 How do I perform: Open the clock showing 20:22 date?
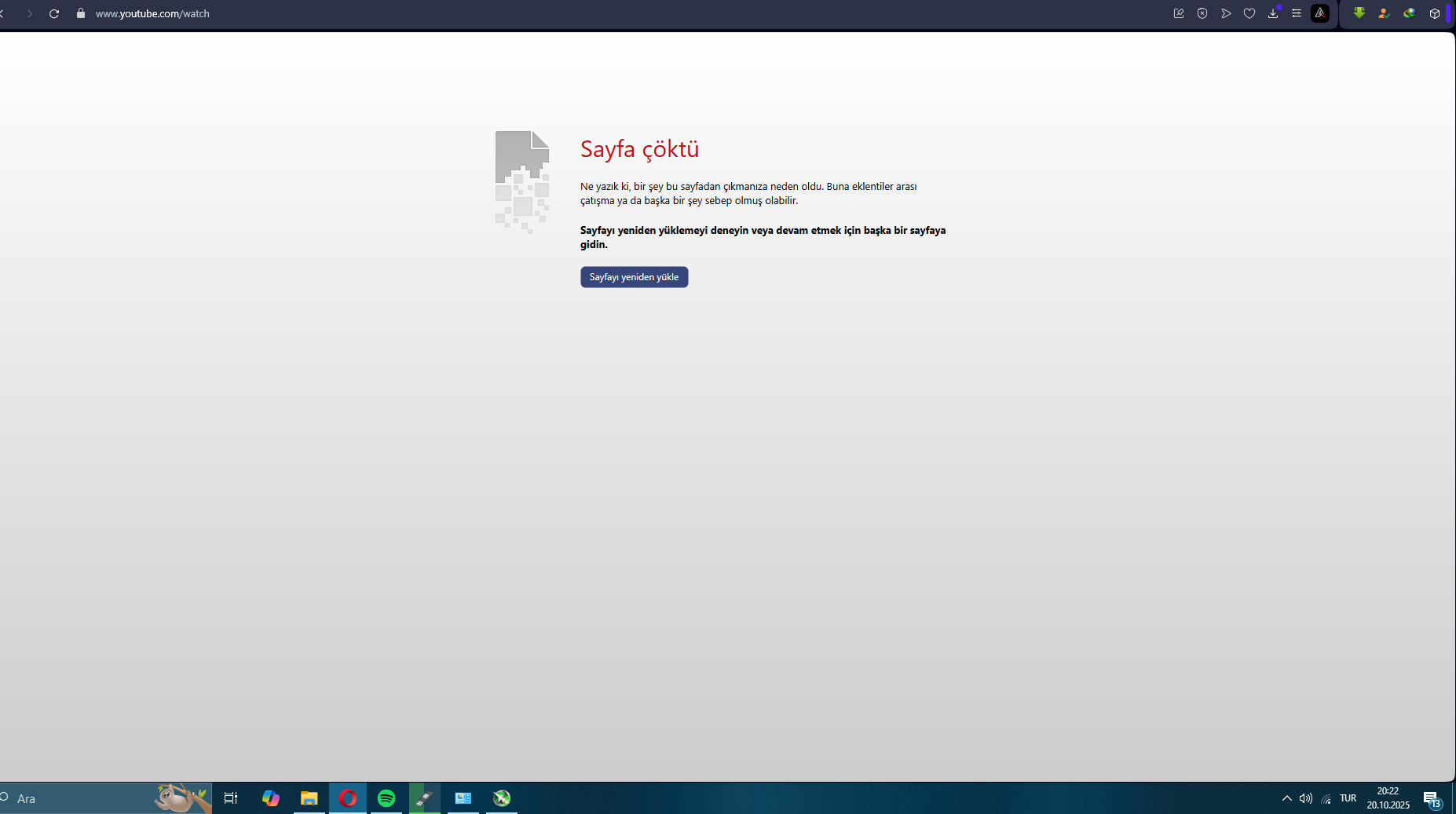pyautogui.click(x=1388, y=798)
